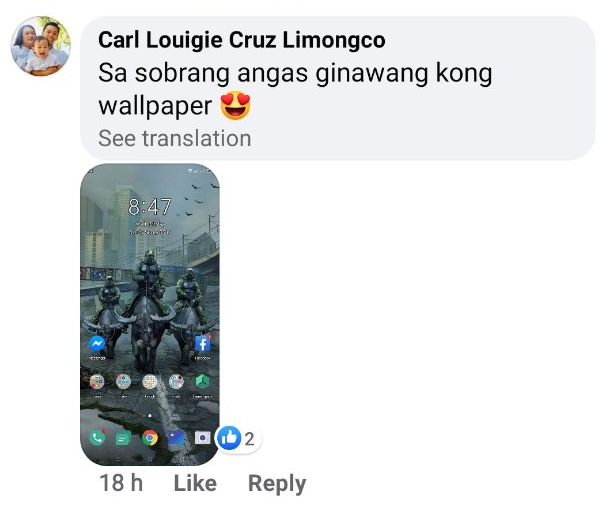608x506 pixels.
Task: Tap the Facebook app icon in the screenshot
Action: tap(202, 344)
